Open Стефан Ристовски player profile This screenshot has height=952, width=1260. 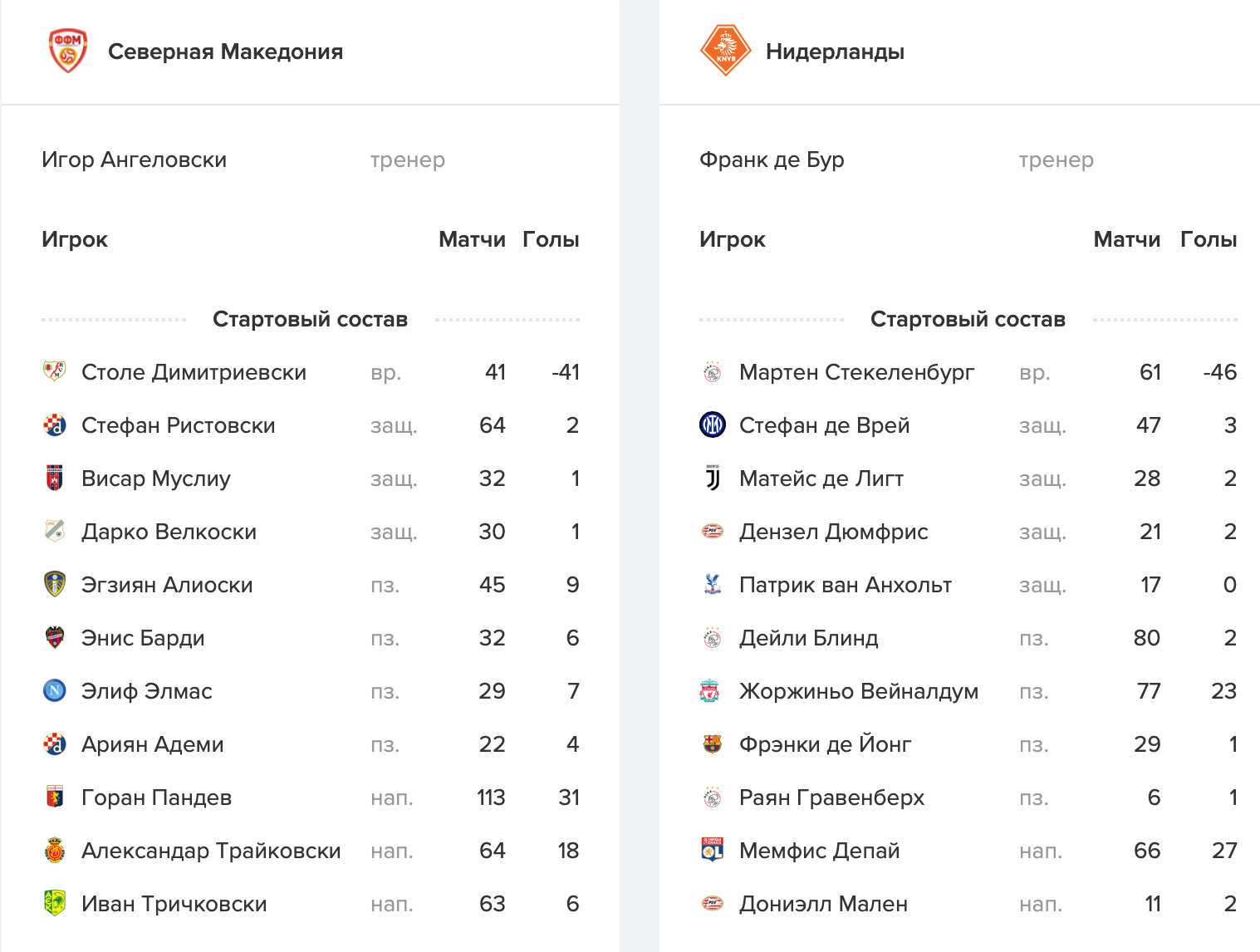tap(178, 425)
